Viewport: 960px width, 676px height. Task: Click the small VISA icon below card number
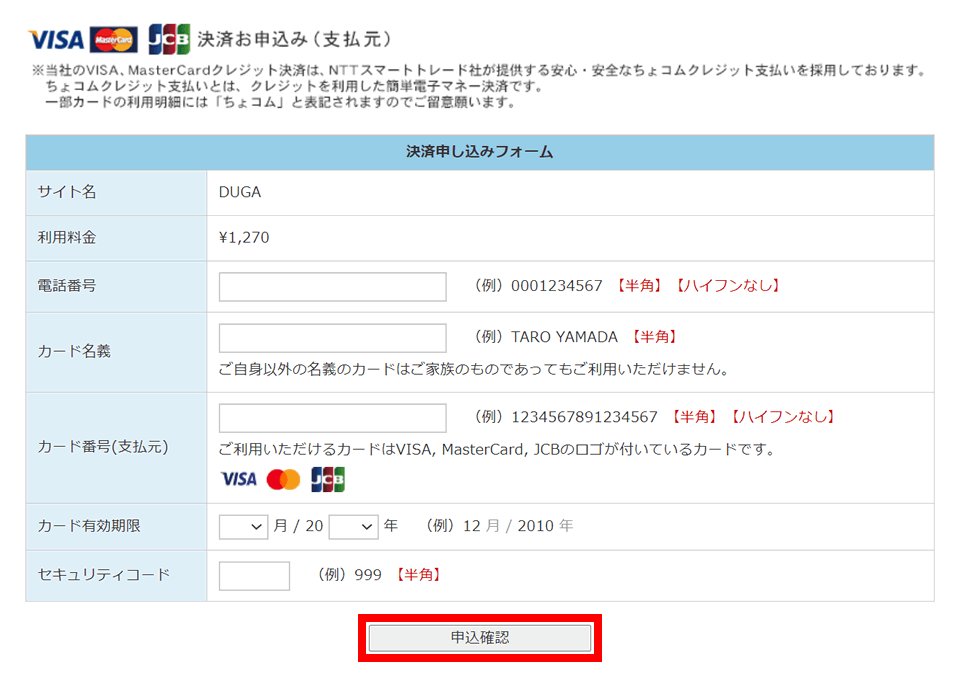pos(238,480)
